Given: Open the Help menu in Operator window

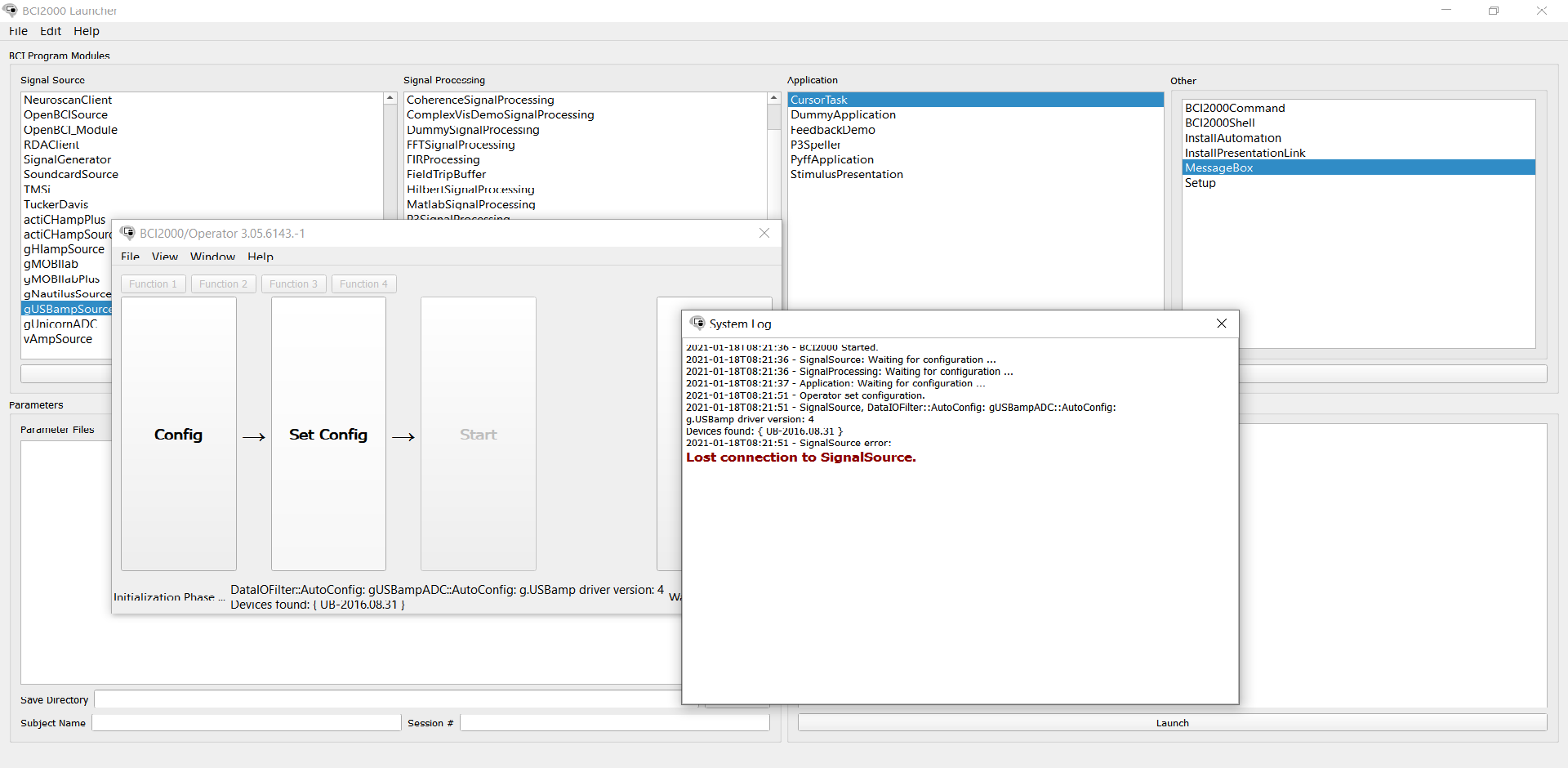Looking at the screenshot, I should pyautogui.click(x=261, y=257).
